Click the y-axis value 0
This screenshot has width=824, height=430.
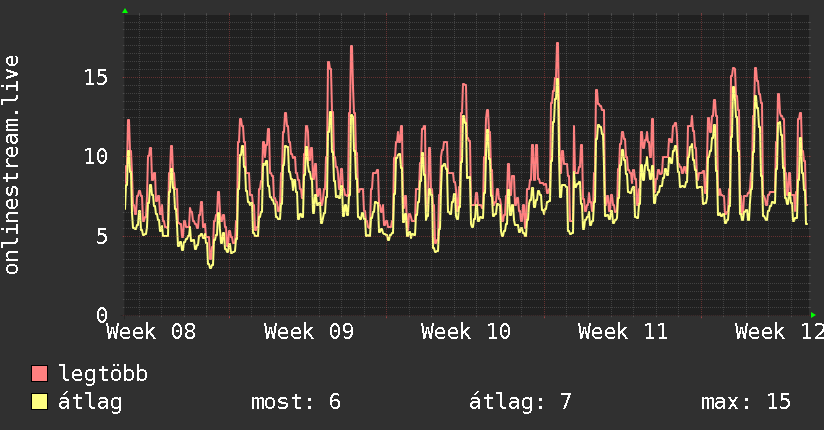click(x=102, y=315)
